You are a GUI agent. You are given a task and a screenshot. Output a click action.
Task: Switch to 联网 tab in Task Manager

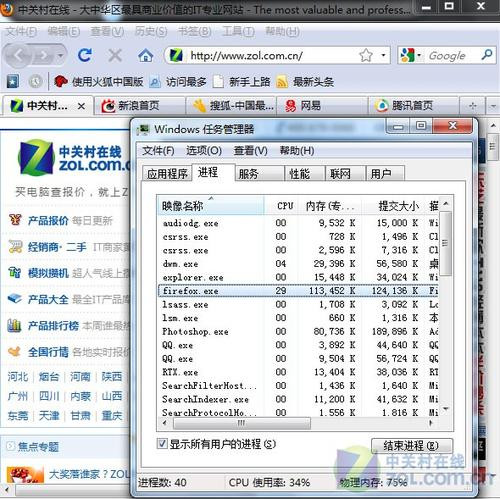(345, 174)
